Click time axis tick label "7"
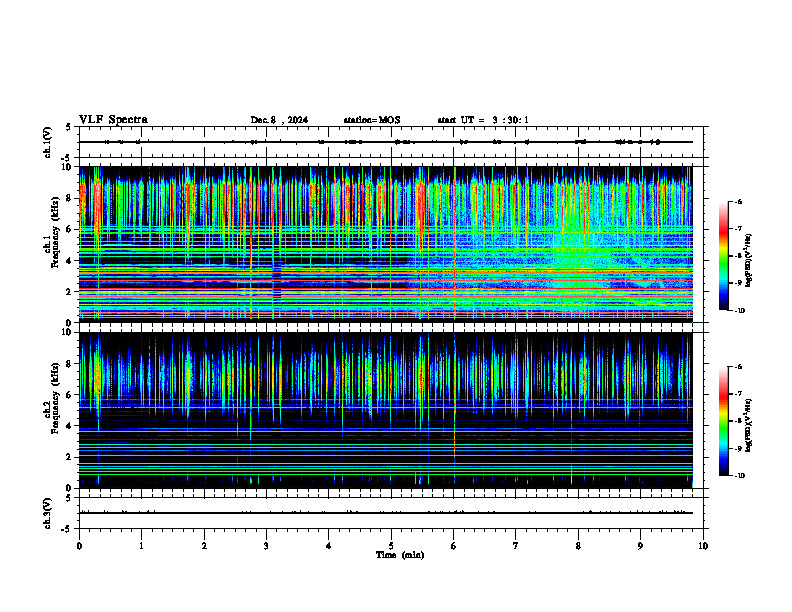This screenshot has width=792, height=612. (516, 546)
